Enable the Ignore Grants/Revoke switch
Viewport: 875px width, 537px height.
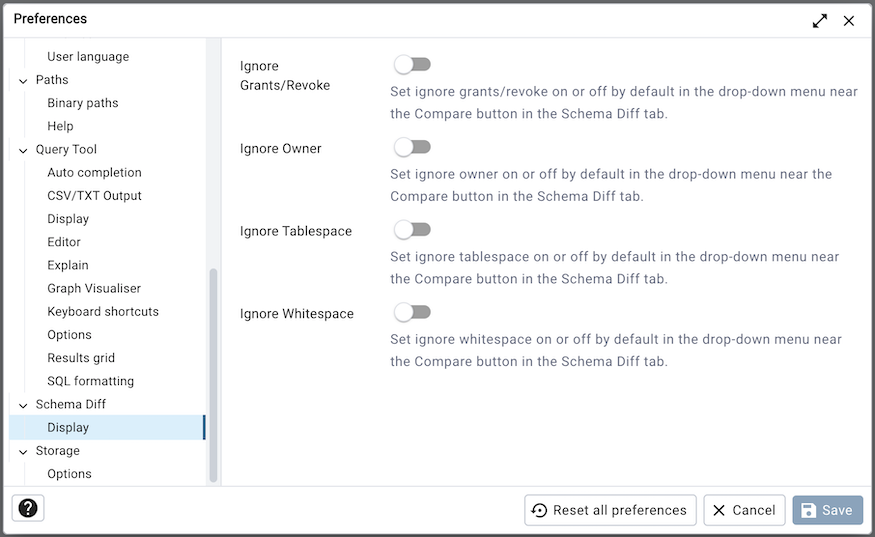tap(412, 65)
